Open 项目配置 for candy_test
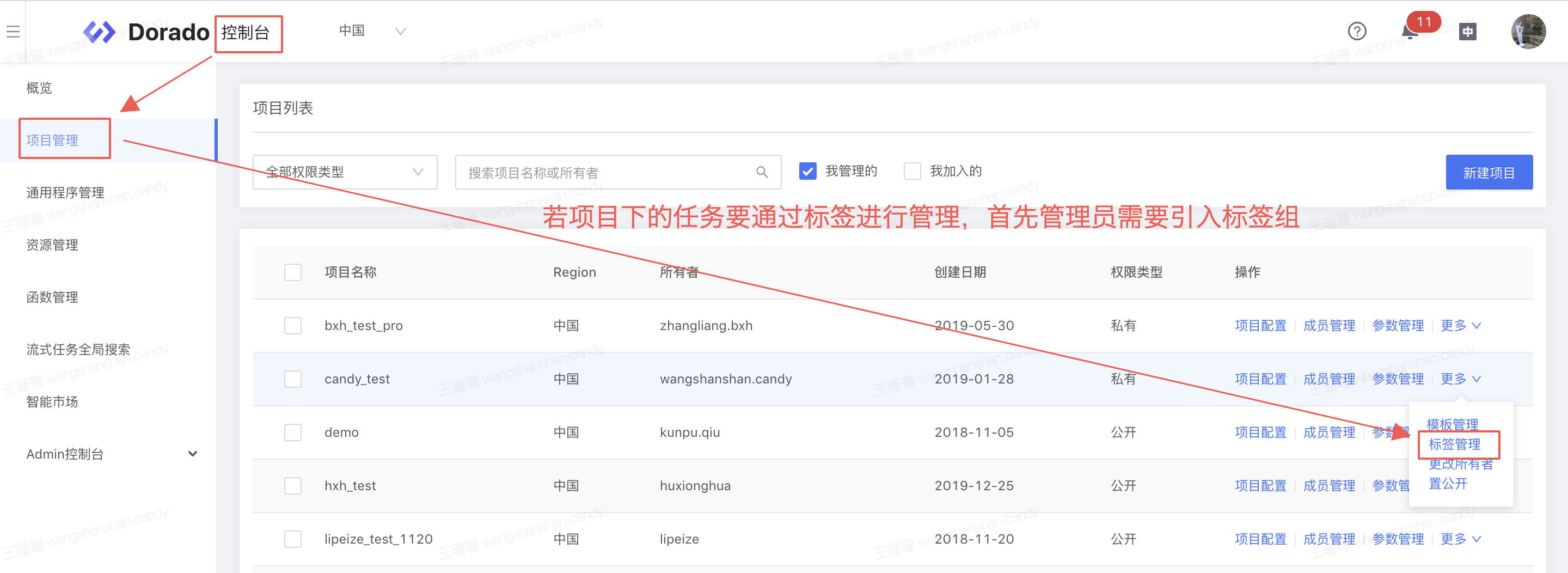Image resolution: width=1568 pixels, height=573 pixels. [1260, 379]
